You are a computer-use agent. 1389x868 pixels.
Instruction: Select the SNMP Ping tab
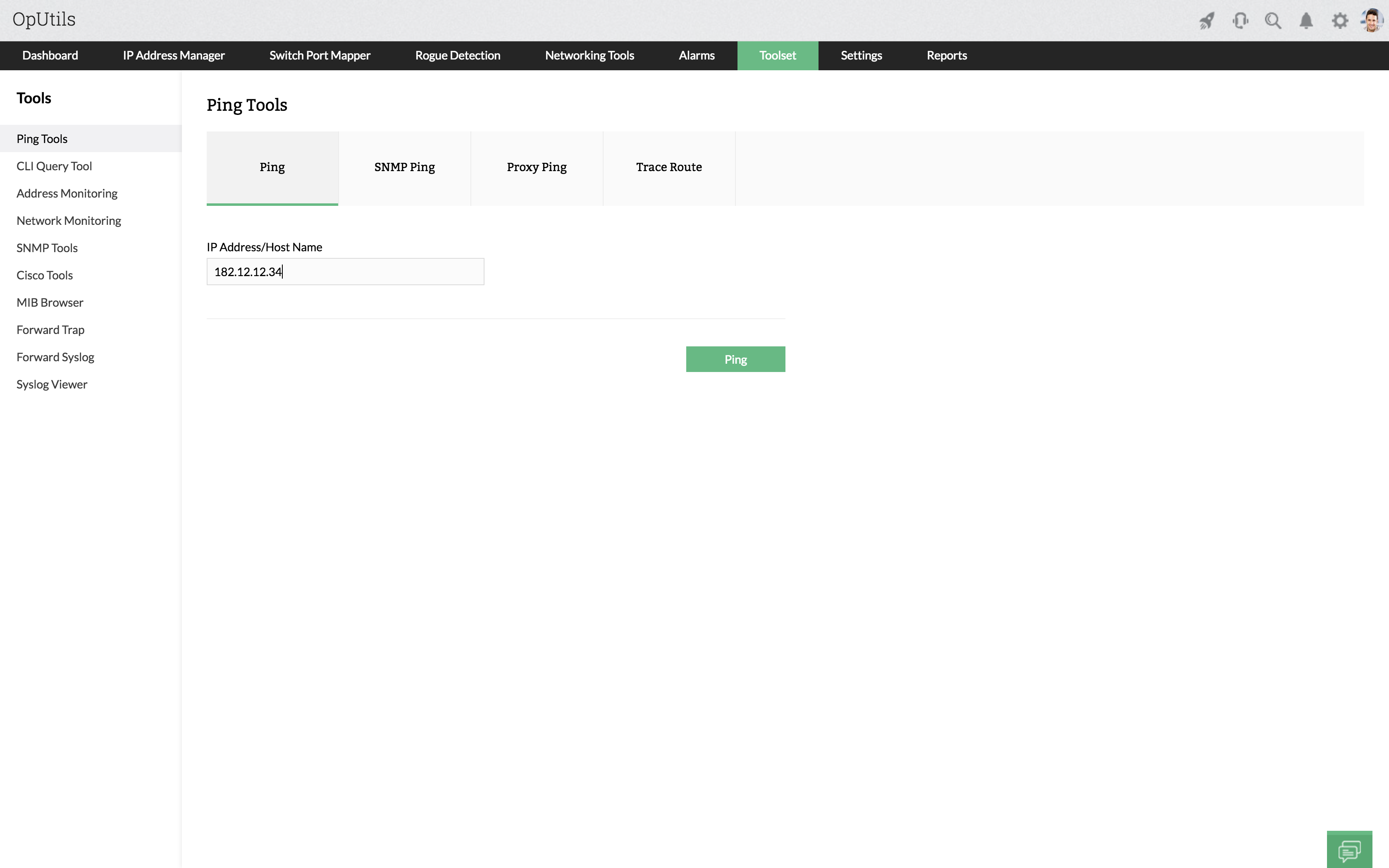click(x=404, y=167)
